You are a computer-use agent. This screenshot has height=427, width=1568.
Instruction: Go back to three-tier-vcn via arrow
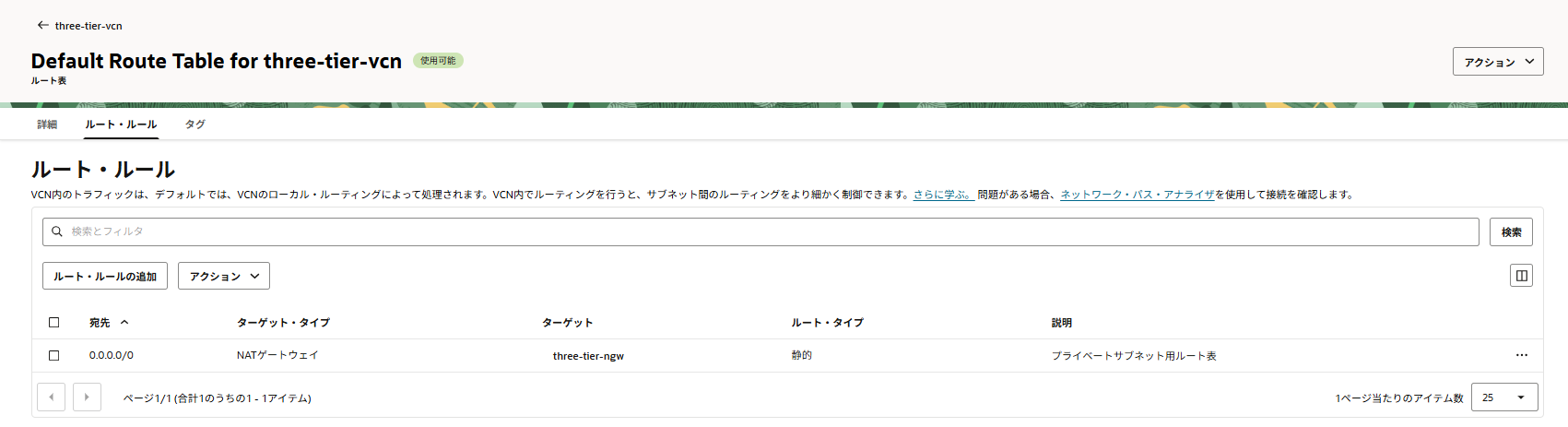pyautogui.click(x=42, y=25)
